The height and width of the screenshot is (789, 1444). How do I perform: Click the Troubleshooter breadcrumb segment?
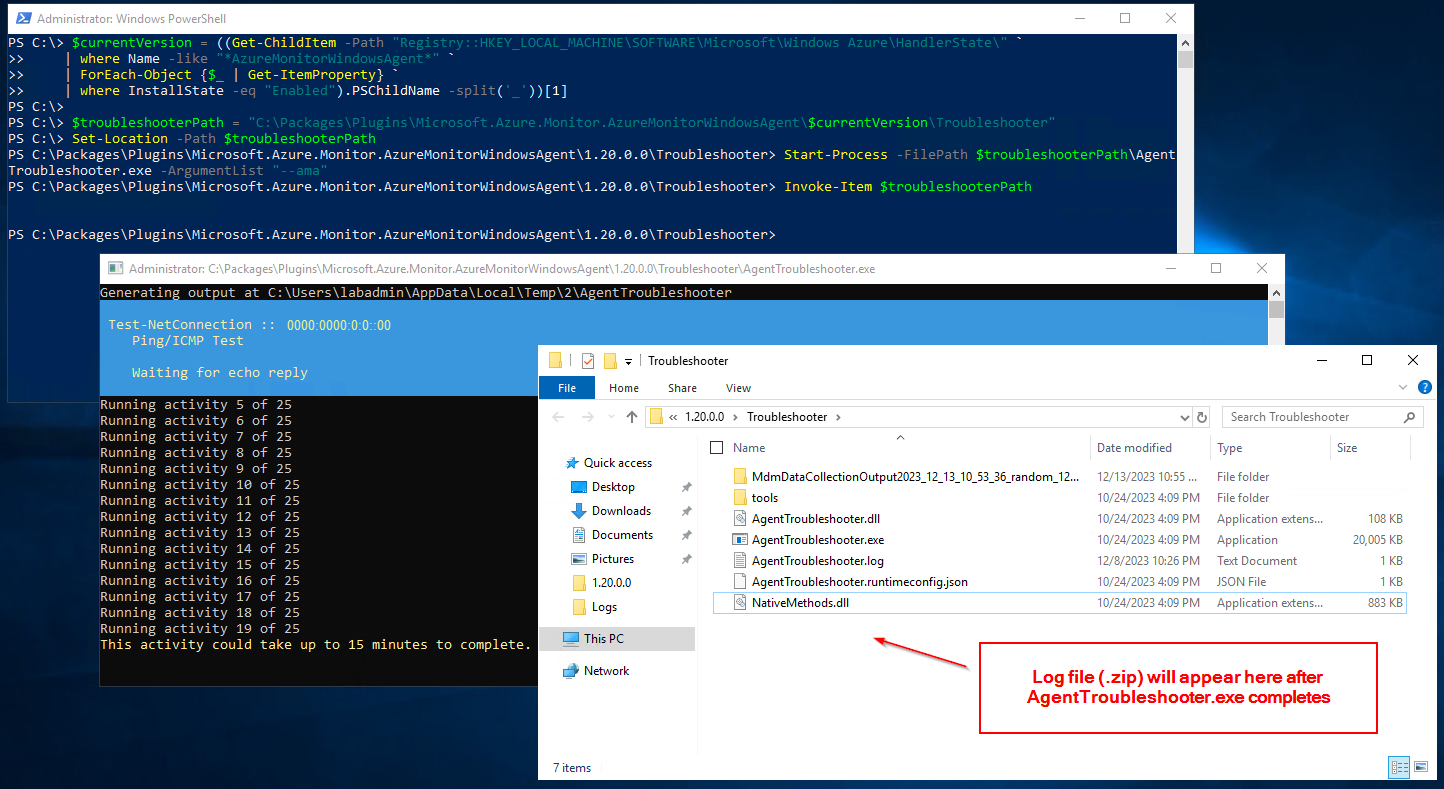tap(788, 417)
